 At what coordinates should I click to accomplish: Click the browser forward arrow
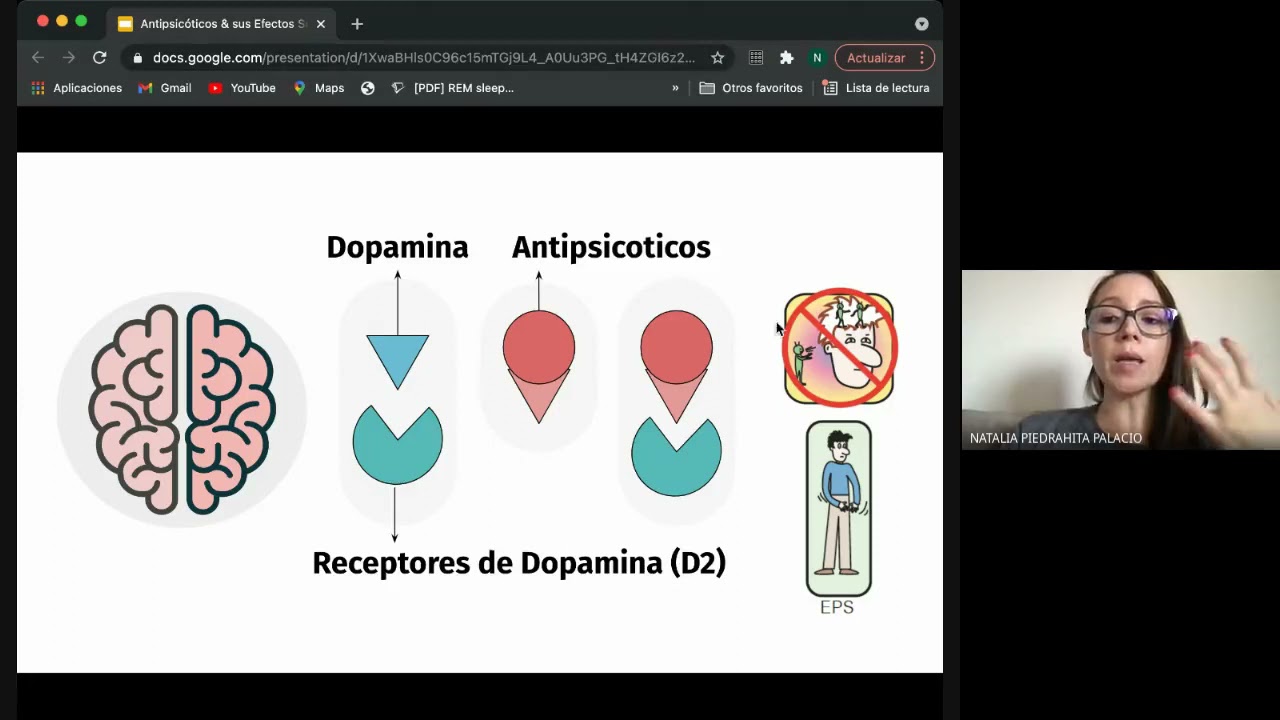point(68,58)
